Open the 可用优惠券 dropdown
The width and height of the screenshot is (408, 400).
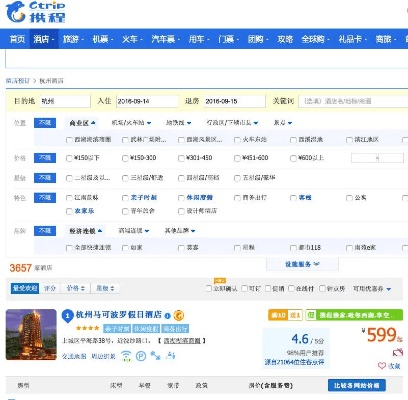pyautogui.click(x=372, y=289)
